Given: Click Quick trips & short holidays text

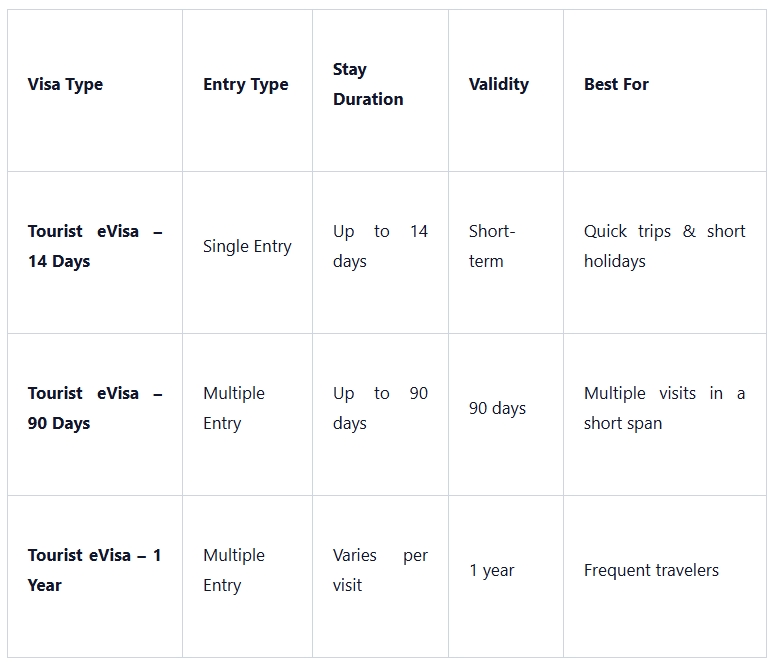Looking at the screenshot, I should coord(664,246).
